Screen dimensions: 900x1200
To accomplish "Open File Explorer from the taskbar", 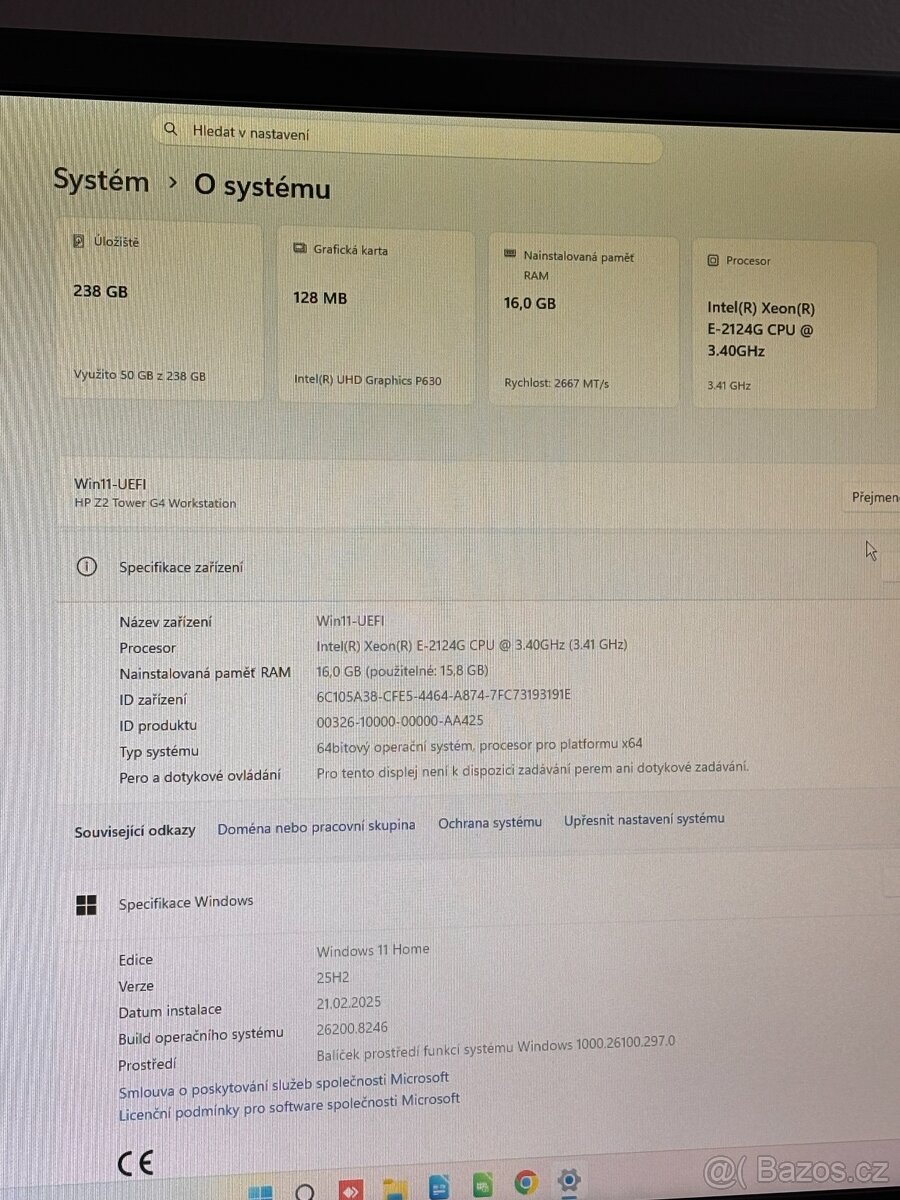I will (392, 1190).
